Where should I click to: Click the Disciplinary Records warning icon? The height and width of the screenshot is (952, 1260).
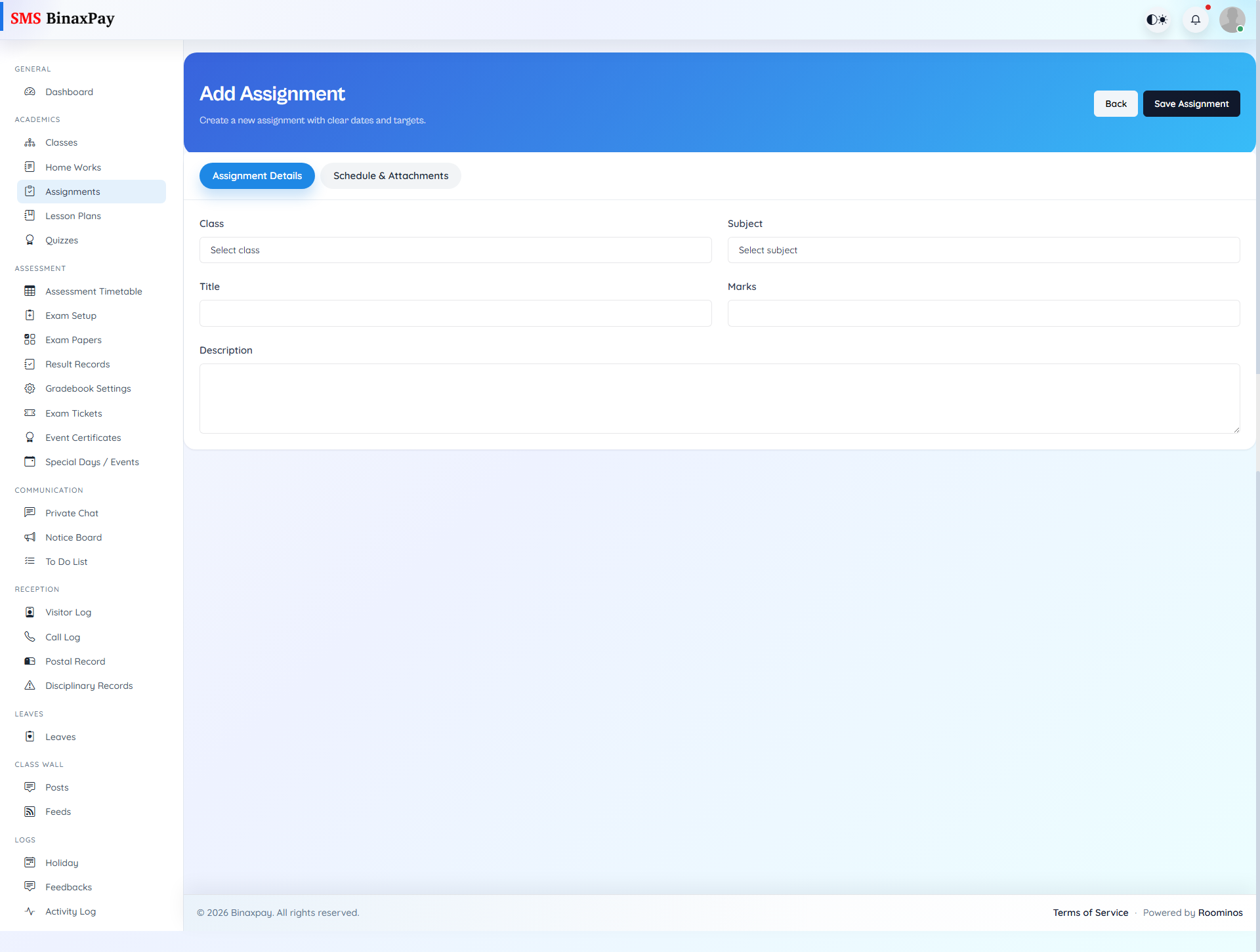pyautogui.click(x=30, y=685)
